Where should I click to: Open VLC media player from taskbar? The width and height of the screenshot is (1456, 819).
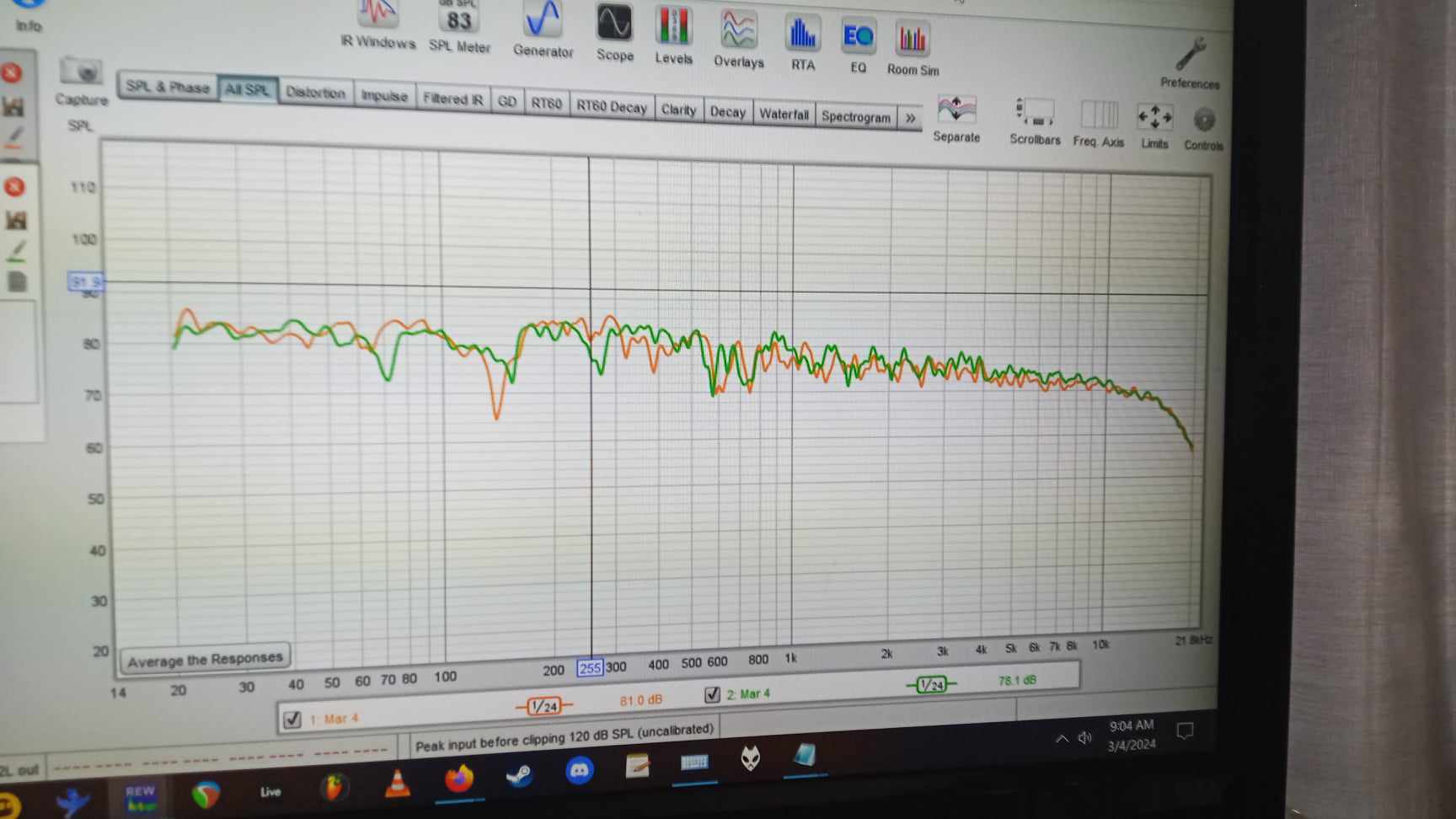[x=397, y=783]
